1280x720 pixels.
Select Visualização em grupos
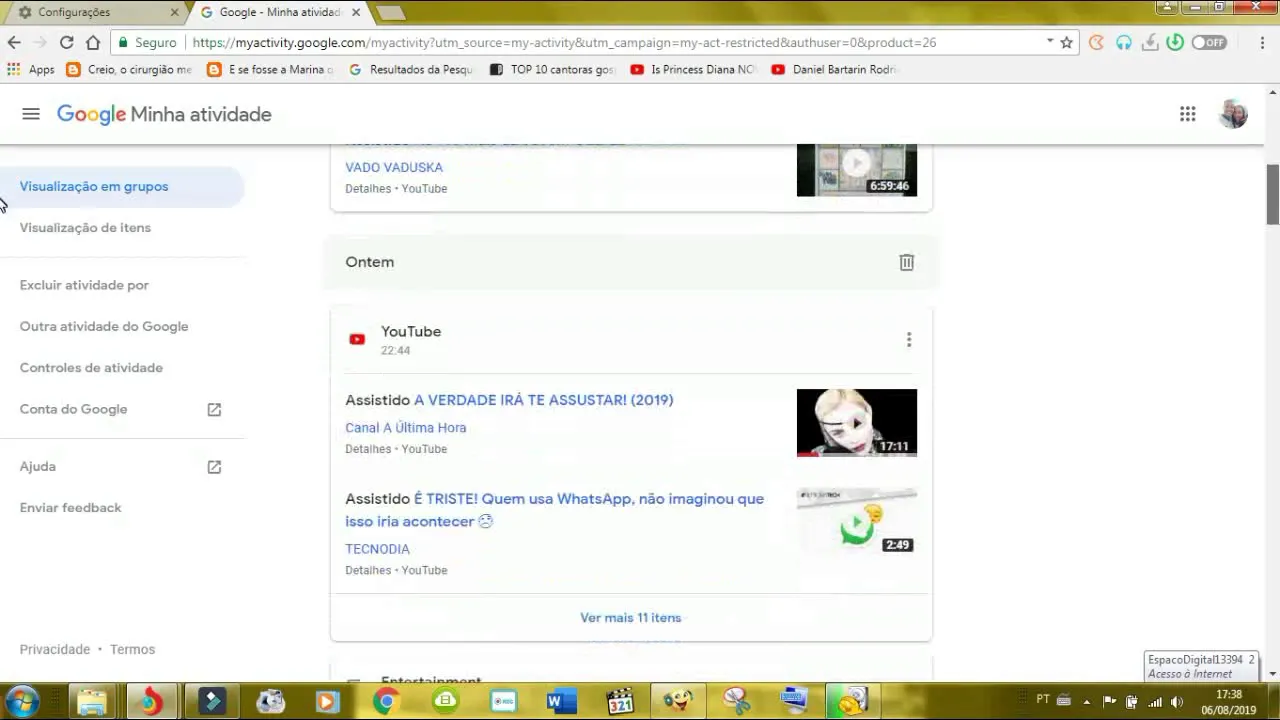pos(122,187)
